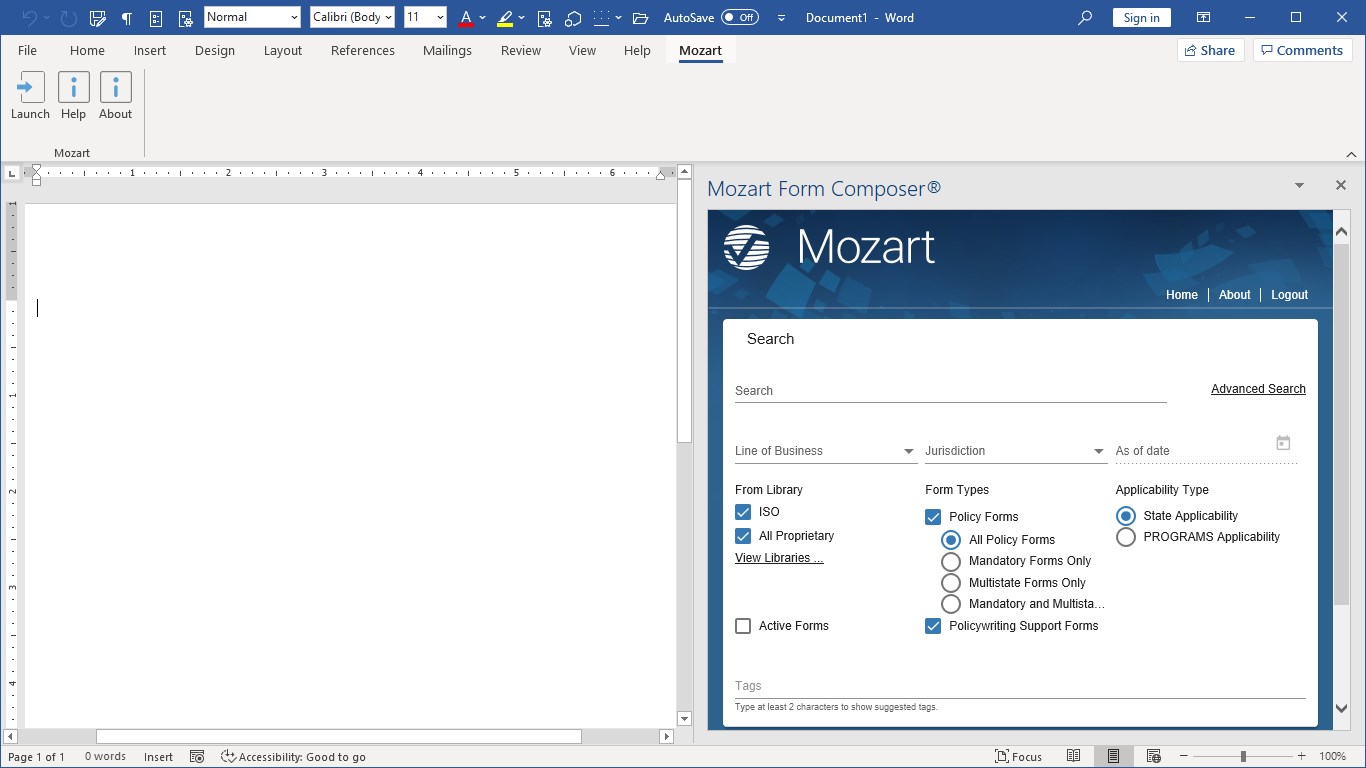Uncheck the ISO library checkbox
Screen dimensions: 1366x768
click(x=743, y=512)
